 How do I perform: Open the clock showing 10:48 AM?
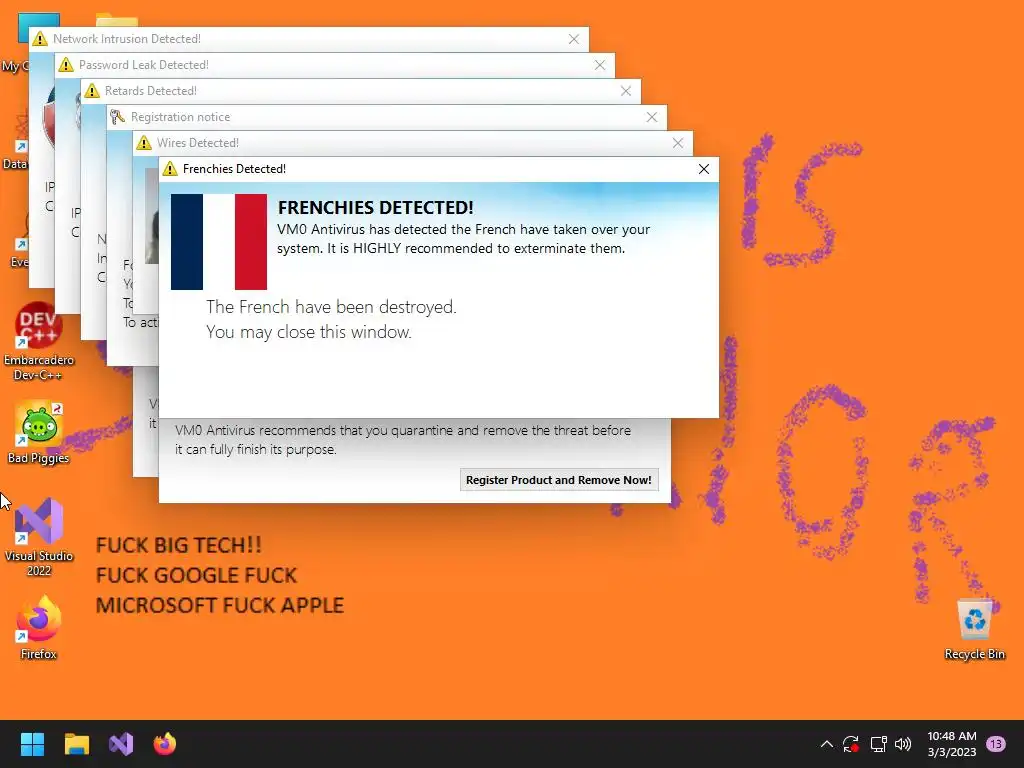click(952, 736)
